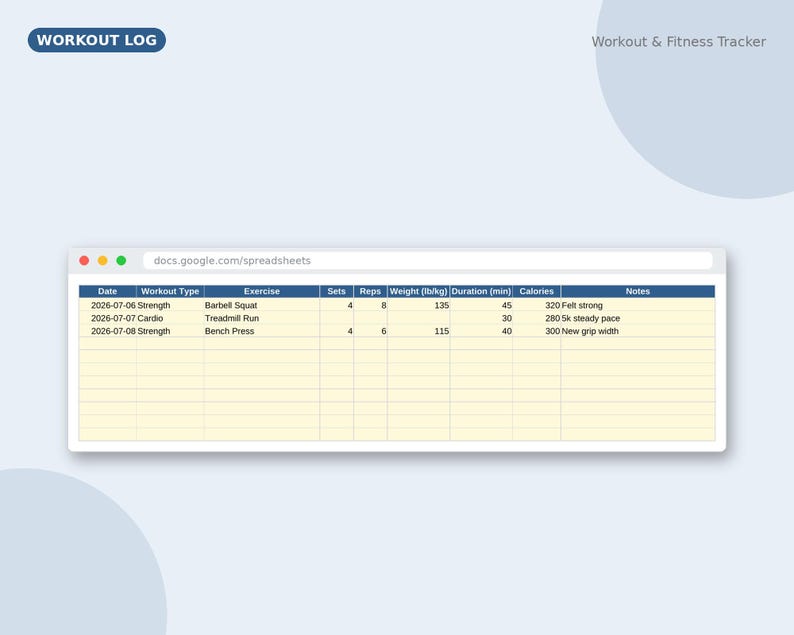Select the Cardio workout type cell
This screenshot has height=635, width=794.
click(x=170, y=318)
